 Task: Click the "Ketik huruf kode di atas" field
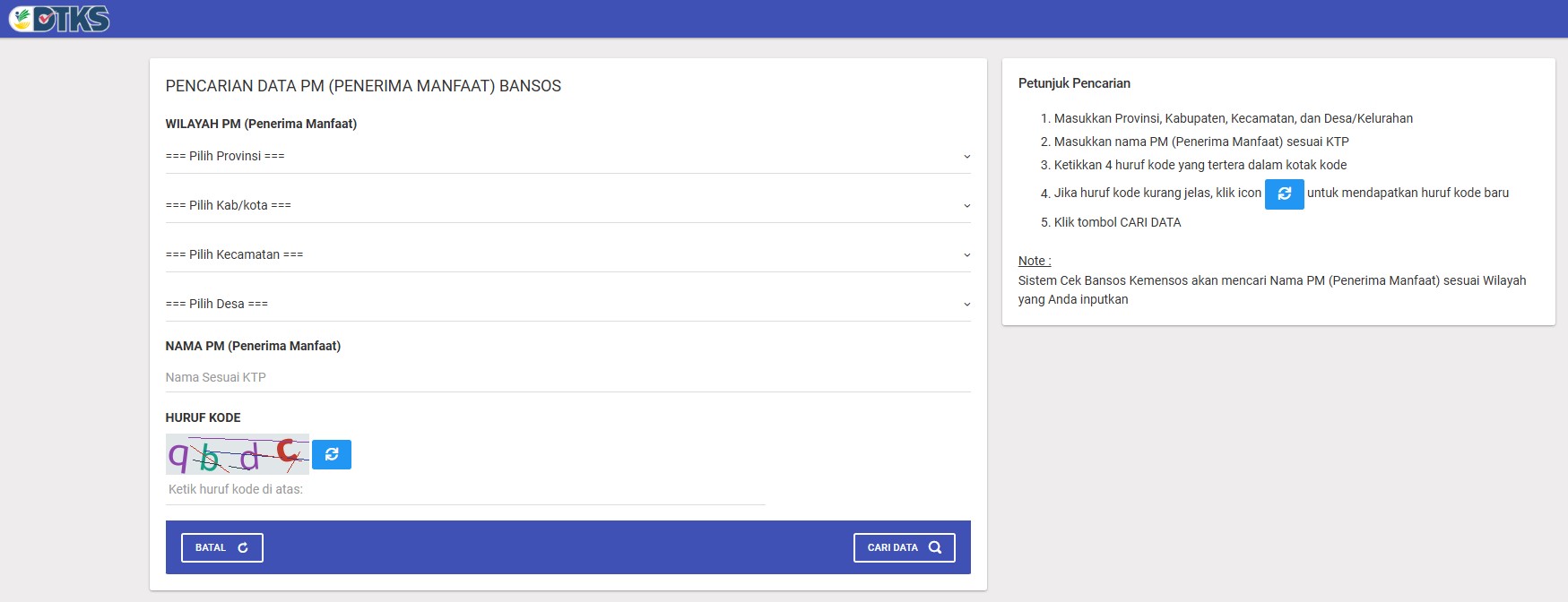pyautogui.click(x=464, y=490)
